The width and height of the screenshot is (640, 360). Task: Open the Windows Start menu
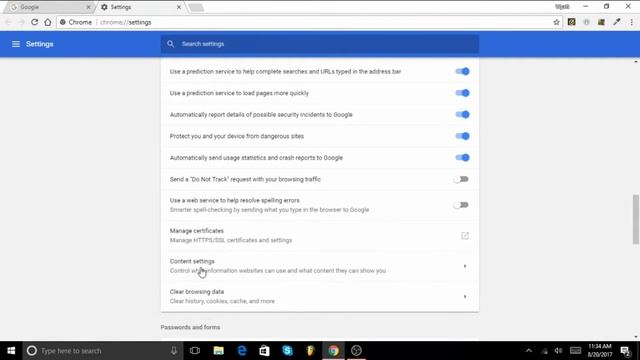(11, 351)
